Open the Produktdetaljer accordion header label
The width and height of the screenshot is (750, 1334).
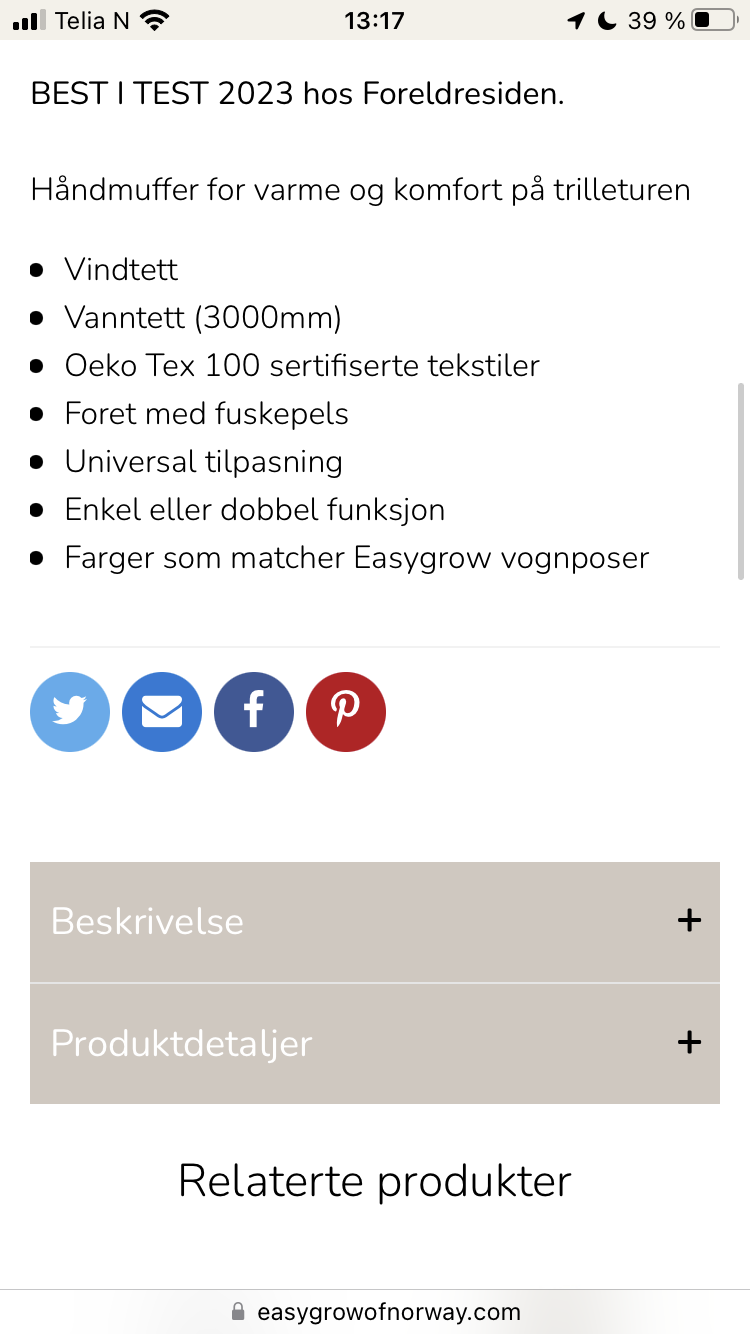pos(182,1043)
